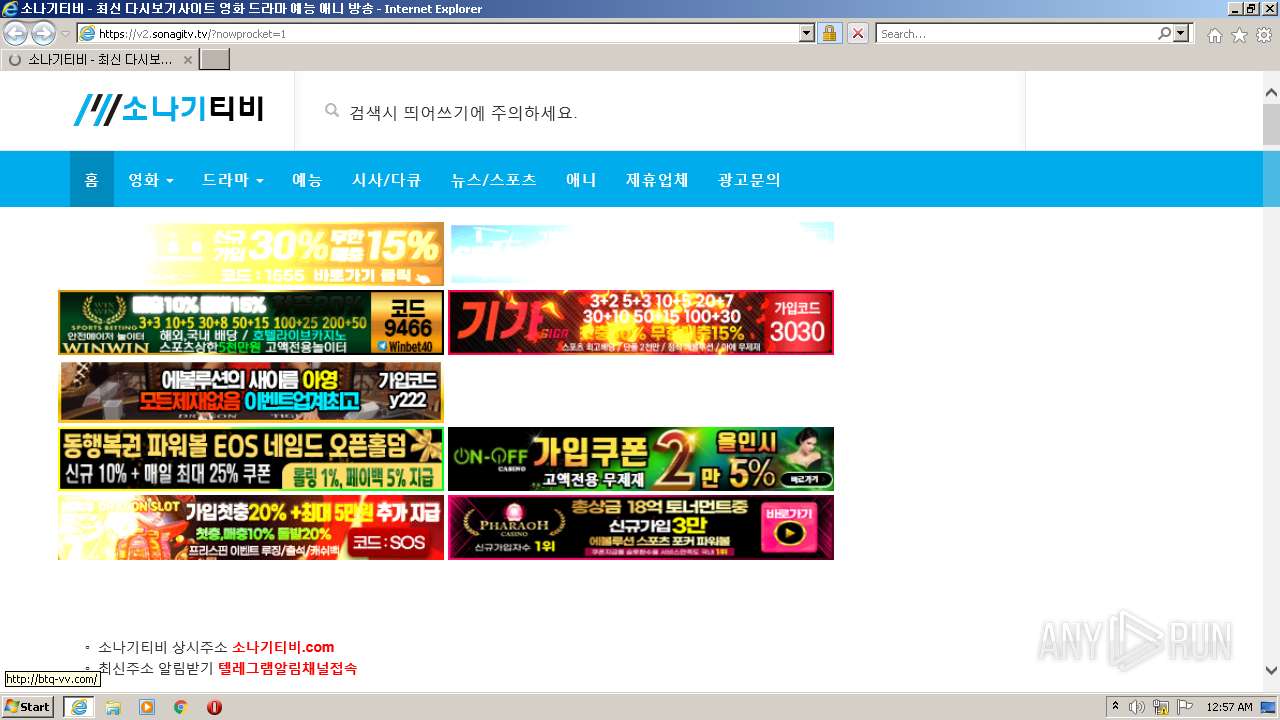Focus the address bar URL field
Viewport: 1280px width, 720px height.
click(x=446, y=33)
